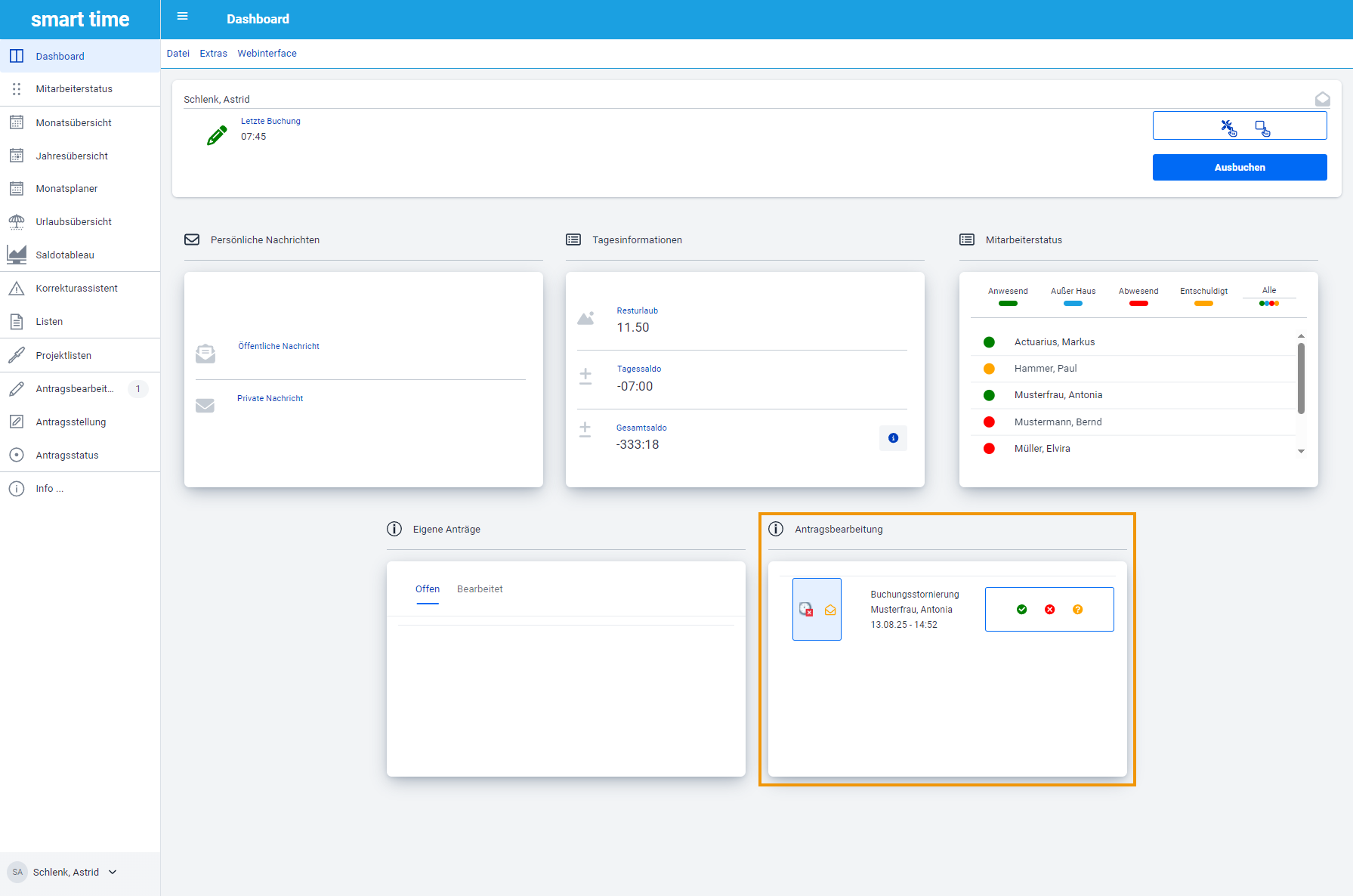Reject request with red X icon
1353x896 pixels.
[1049, 610]
